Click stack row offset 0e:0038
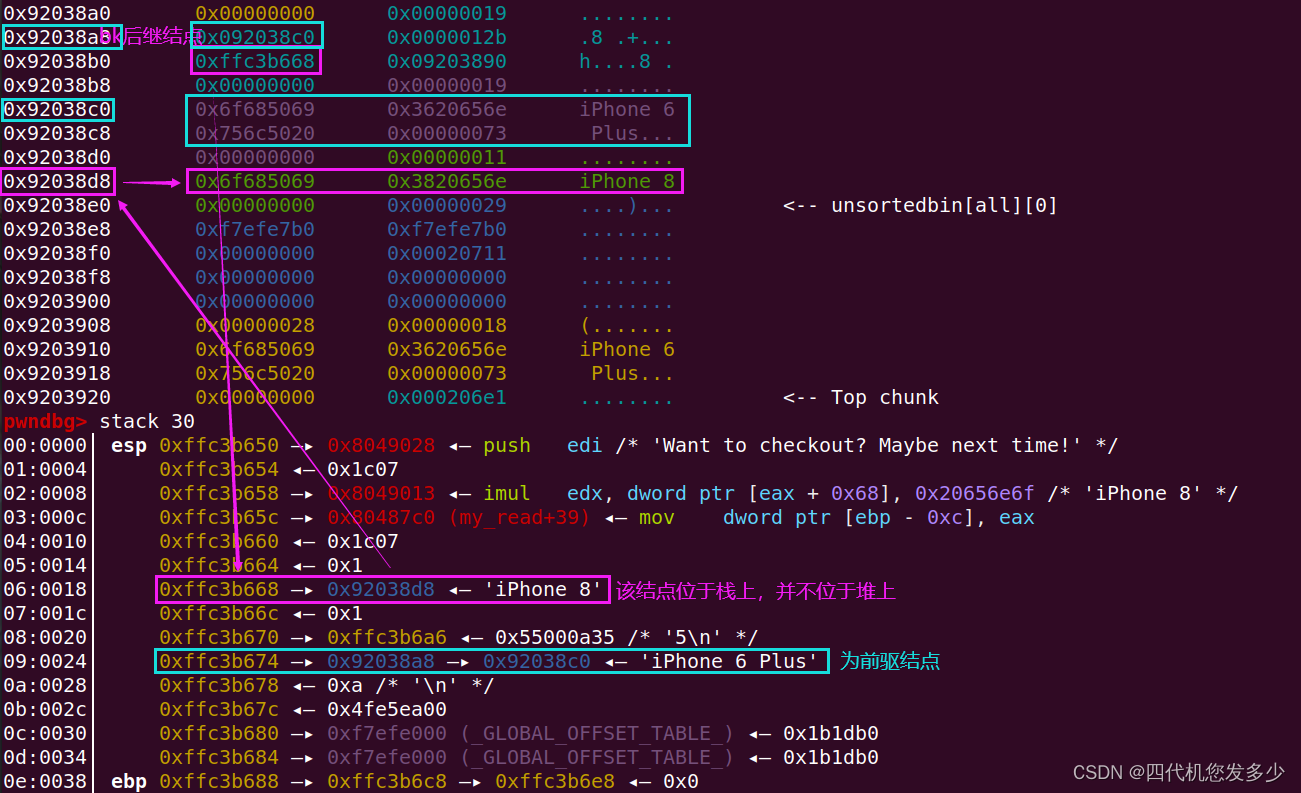The image size is (1301, 793). coord(45,781)
